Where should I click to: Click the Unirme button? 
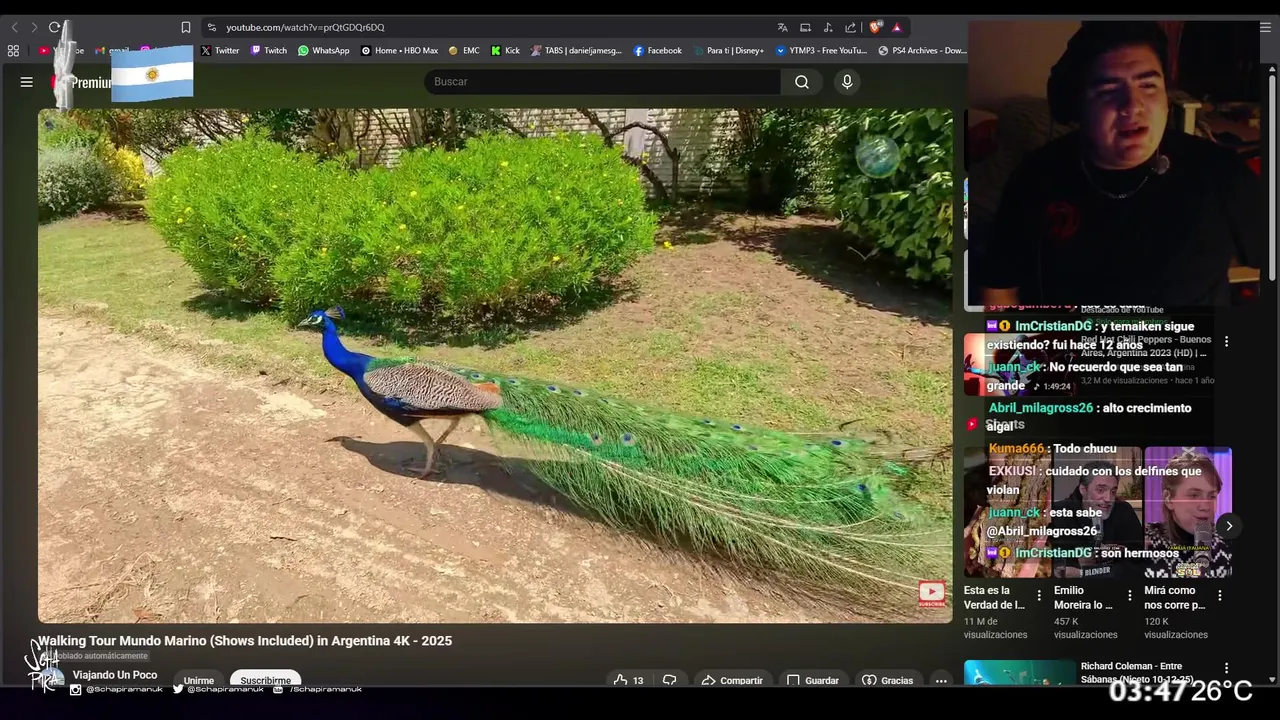[199, 680]
